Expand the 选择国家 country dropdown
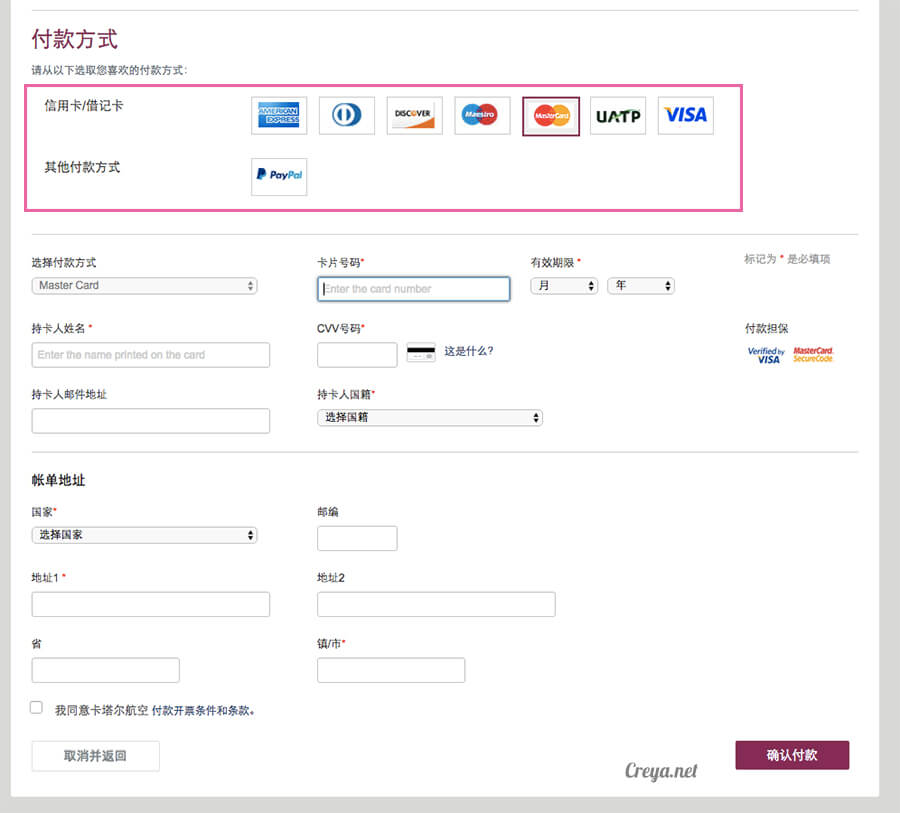 [145, 535]
